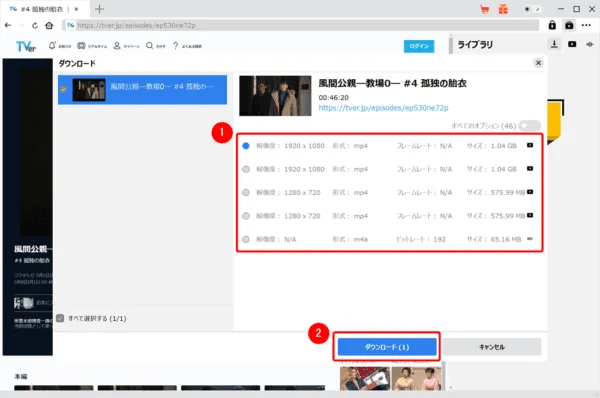
Task: Click audio icon in the m4a row
Action: pyautogui.click(x=530, y=239)
